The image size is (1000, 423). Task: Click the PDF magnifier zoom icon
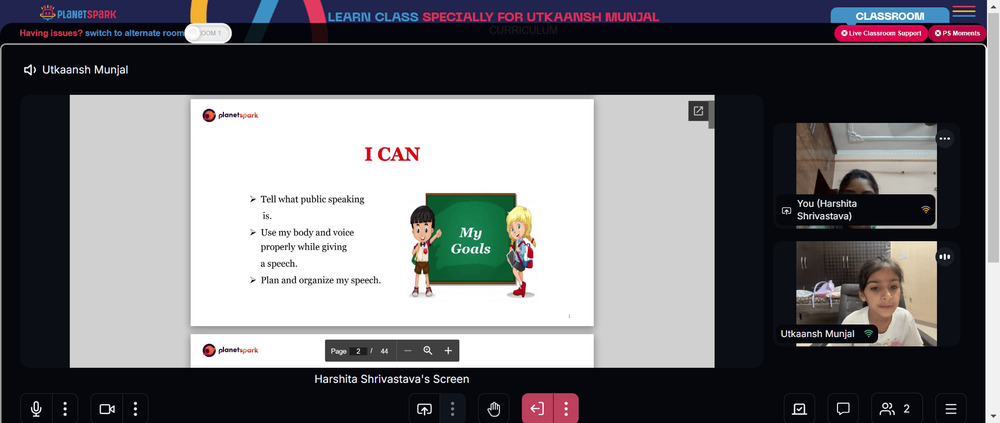tap(428, 351)
